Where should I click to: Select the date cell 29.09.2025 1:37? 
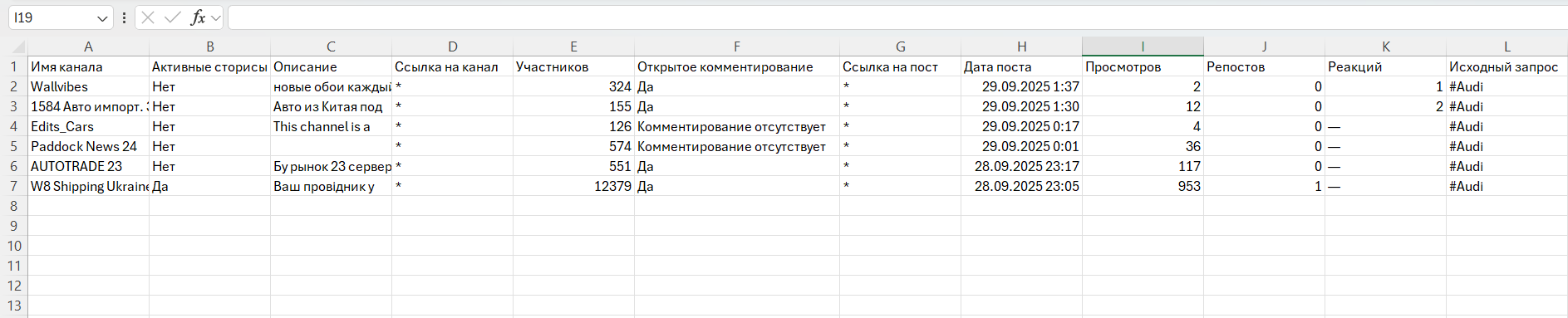coord(1021,86)
